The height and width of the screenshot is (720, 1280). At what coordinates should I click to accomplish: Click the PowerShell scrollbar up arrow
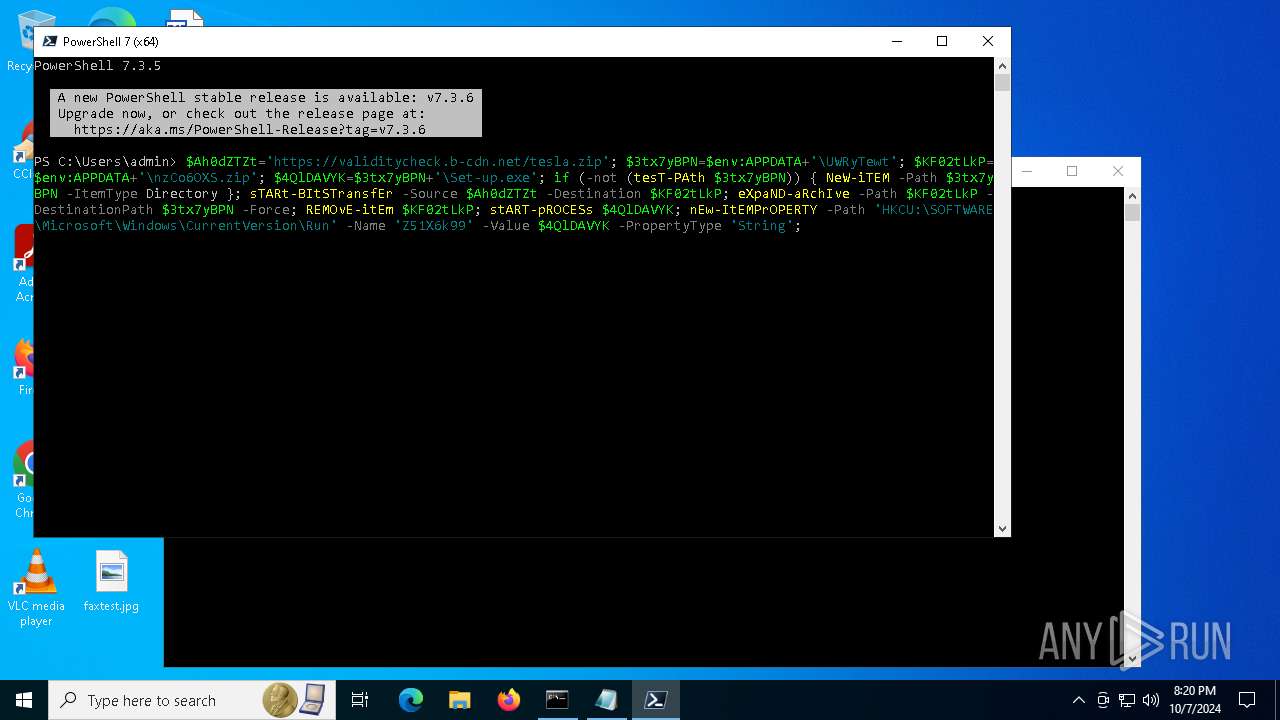[1002, 65]
